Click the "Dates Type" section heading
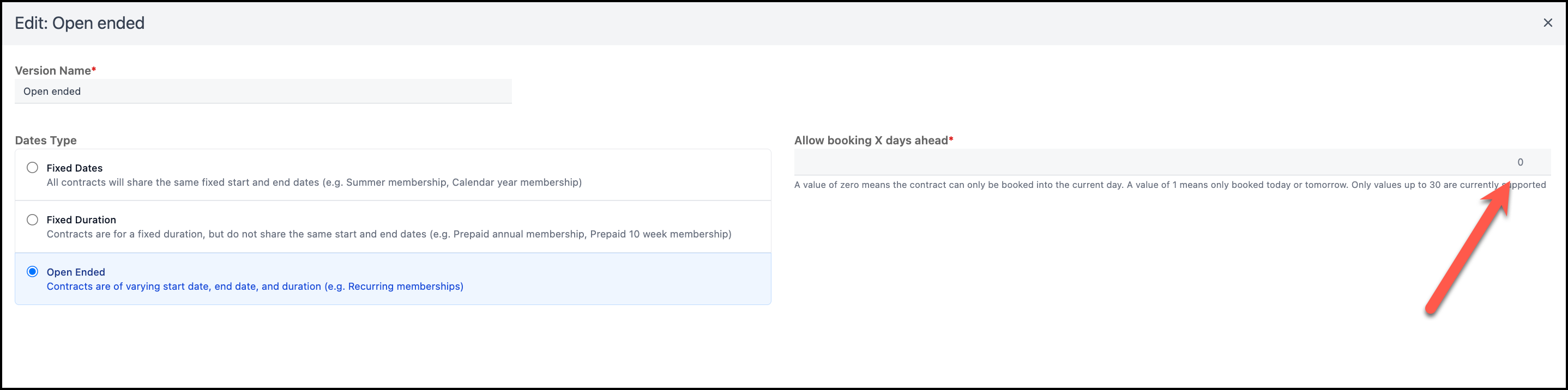This screenshot has height=390, width=1568. click(x=46, y=141)
